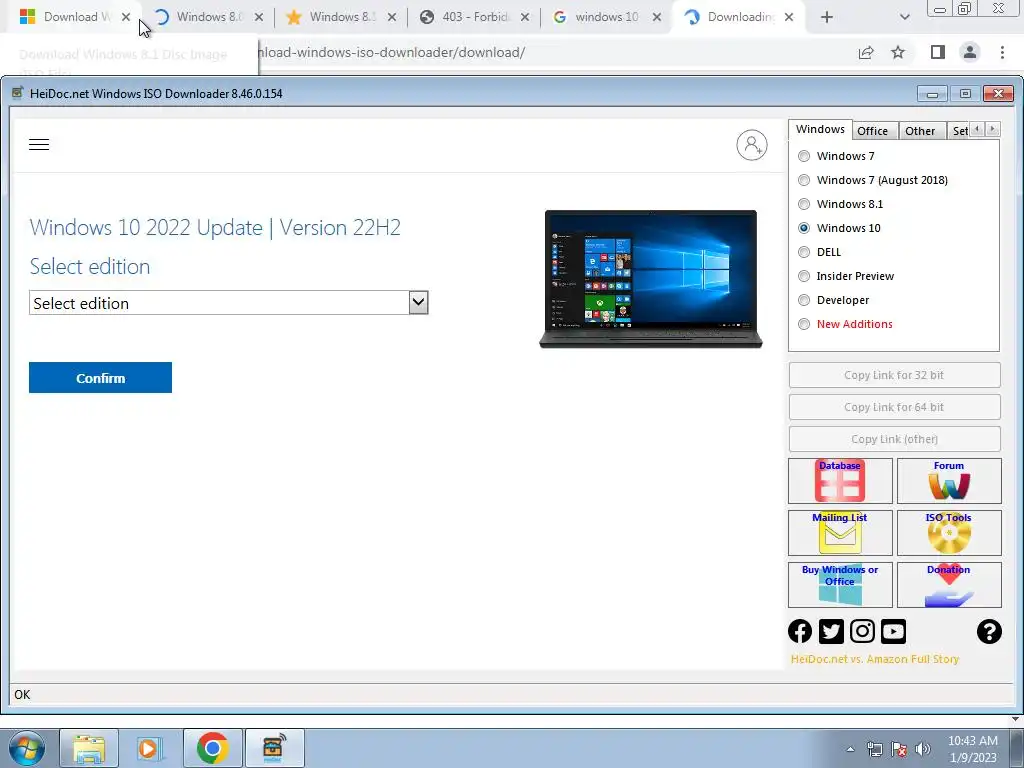This screenshot has width=1024, height=768.
Task: Show hidden system tray icons
Action: pos(850,749)
